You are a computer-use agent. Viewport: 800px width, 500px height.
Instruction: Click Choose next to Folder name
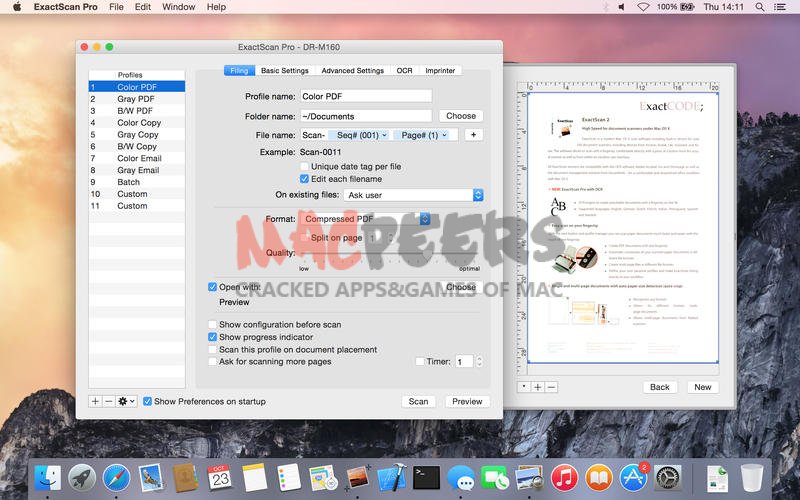pyautogui.click(x=461, y=116)
